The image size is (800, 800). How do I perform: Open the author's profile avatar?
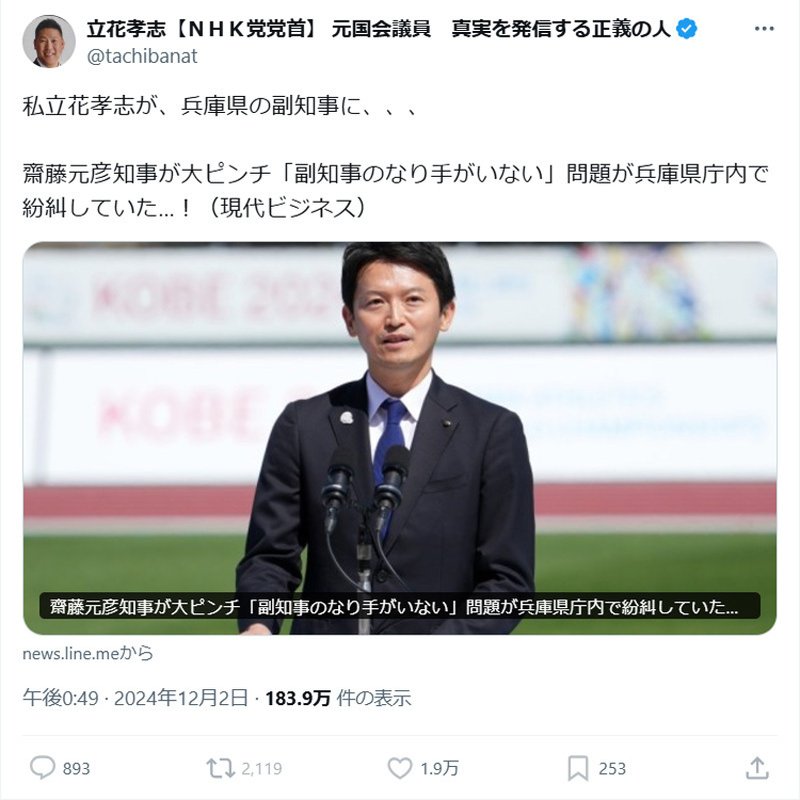49,41
